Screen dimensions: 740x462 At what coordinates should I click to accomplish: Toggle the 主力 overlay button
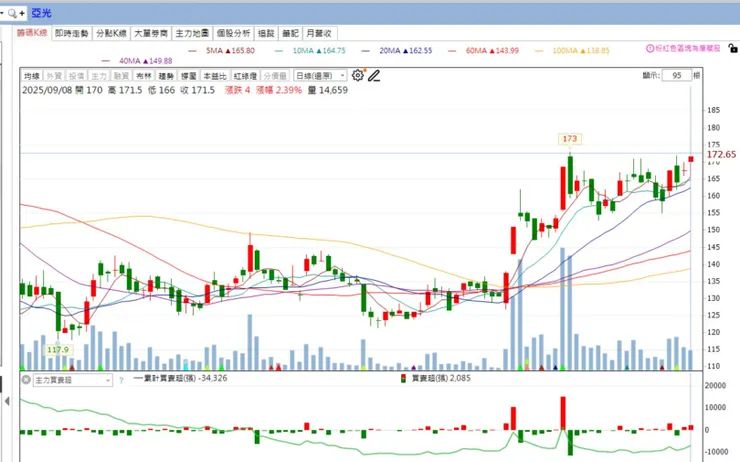(x=99, y=76)
